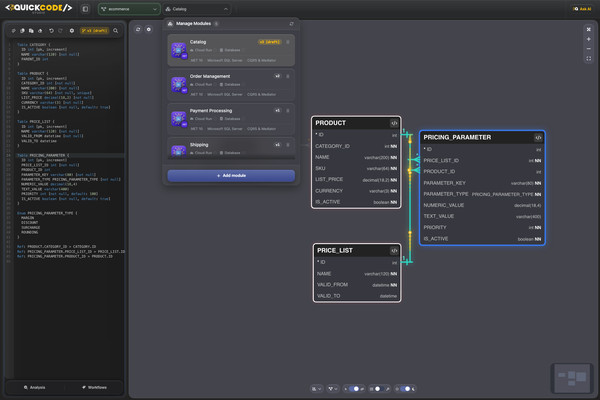Open the second graph dropdown in bottom bar
The height and width of the screenshot is (400, 600).
(x=333, y=389)
